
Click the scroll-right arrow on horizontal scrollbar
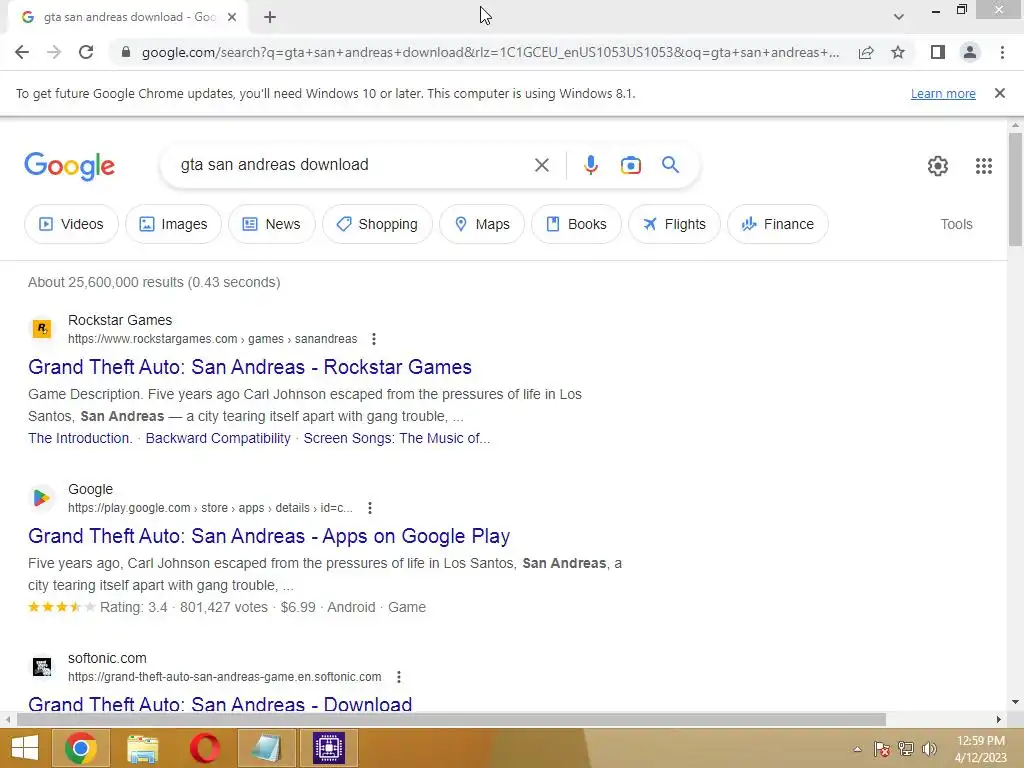click(999, 720)
